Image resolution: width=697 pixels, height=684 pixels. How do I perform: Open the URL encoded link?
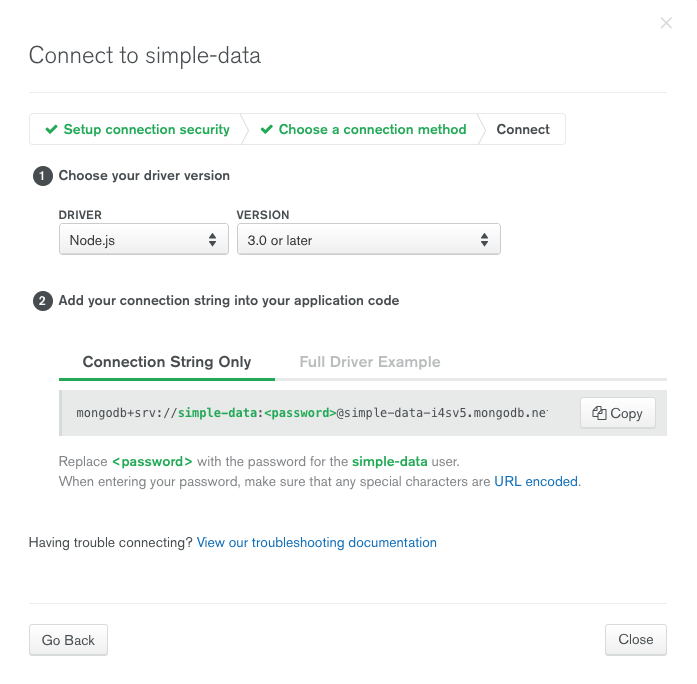pyautogui.click(x=536, y=481)
